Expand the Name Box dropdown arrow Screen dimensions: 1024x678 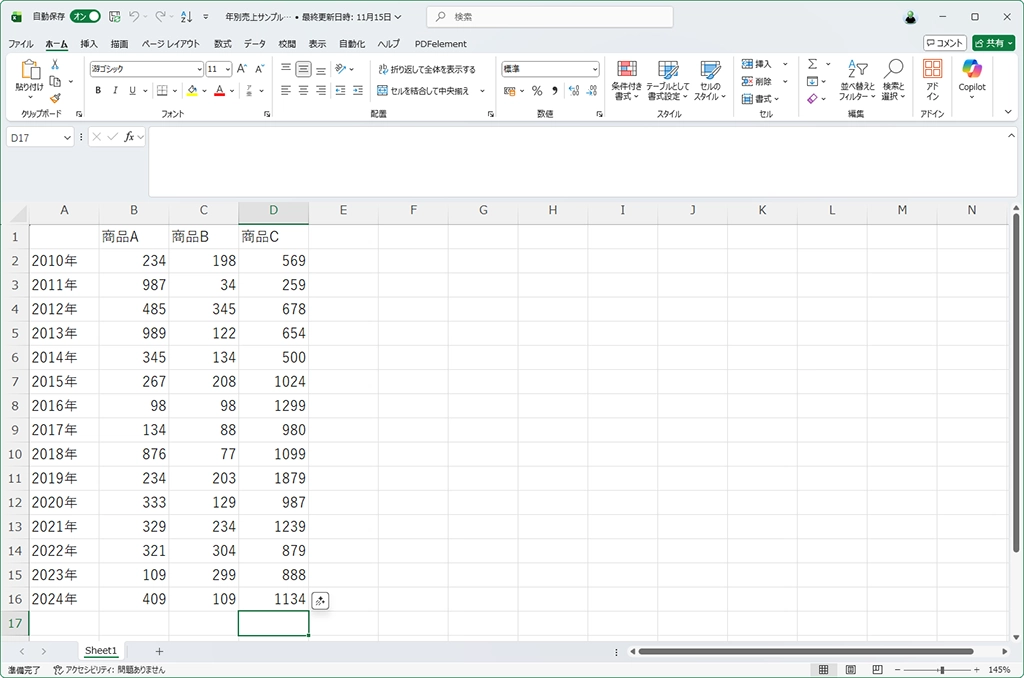click(67, 137)
